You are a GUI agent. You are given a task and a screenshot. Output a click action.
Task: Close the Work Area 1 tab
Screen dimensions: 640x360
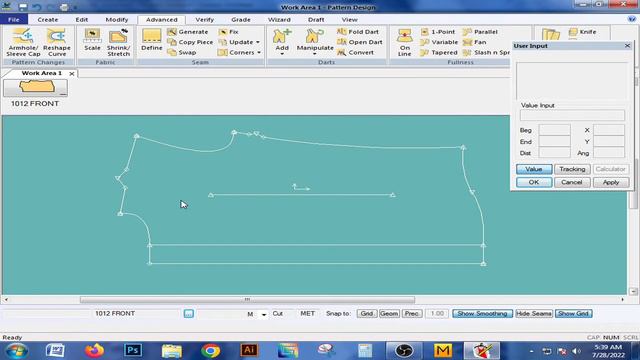pos(72,73)
